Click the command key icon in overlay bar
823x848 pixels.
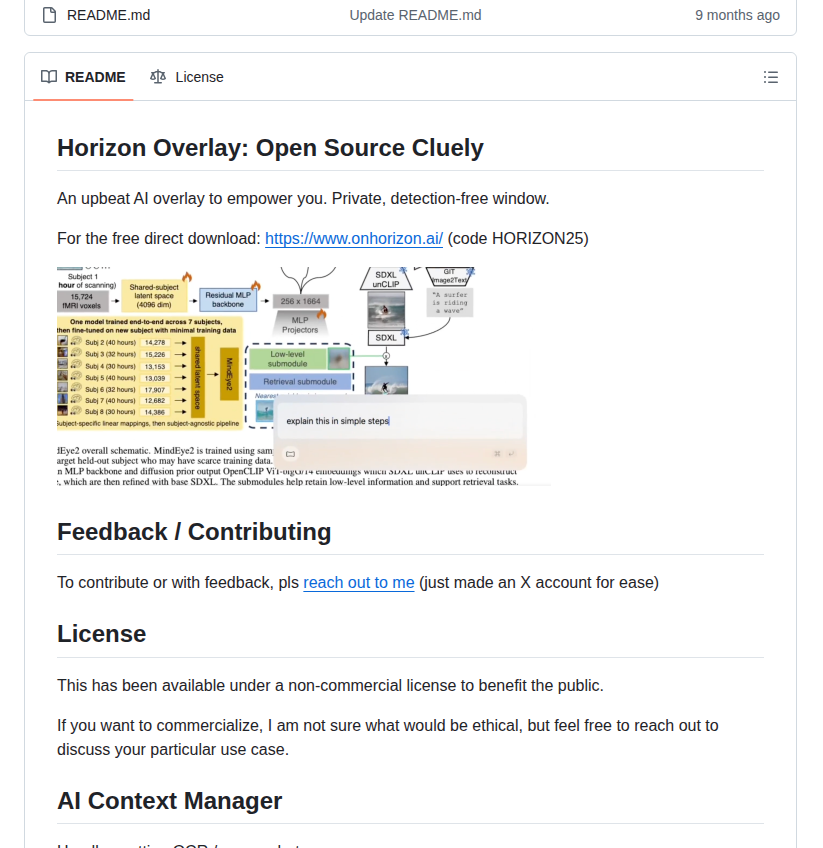click(x=497, y=454)
